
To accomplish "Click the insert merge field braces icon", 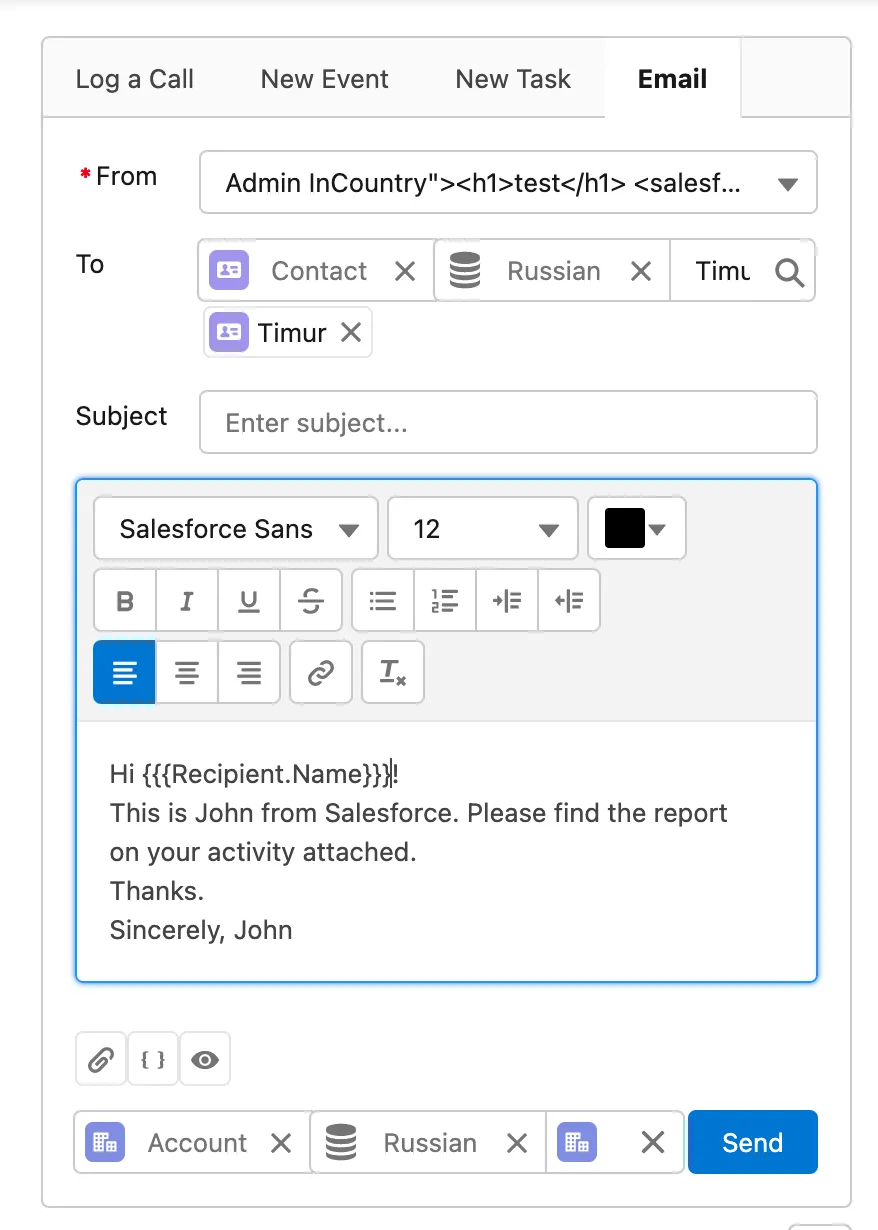I will (153, 1060).
